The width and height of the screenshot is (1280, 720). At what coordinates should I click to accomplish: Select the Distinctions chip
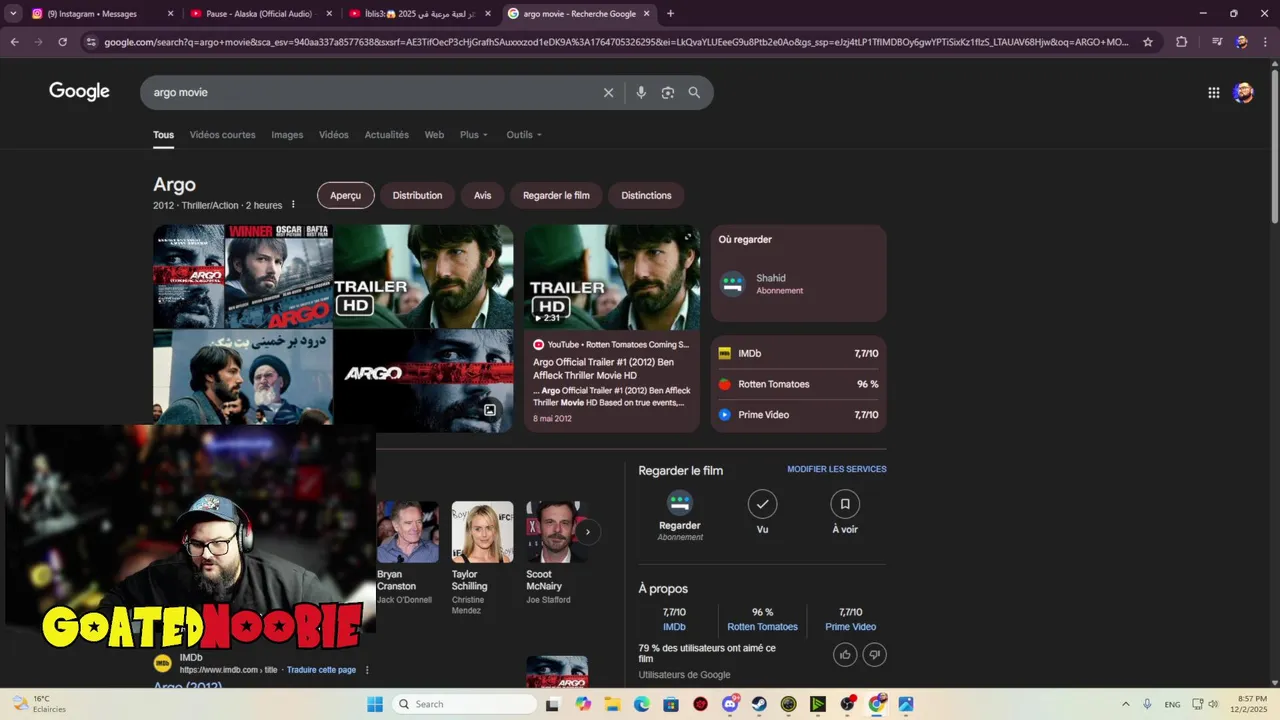coord(646,195)
